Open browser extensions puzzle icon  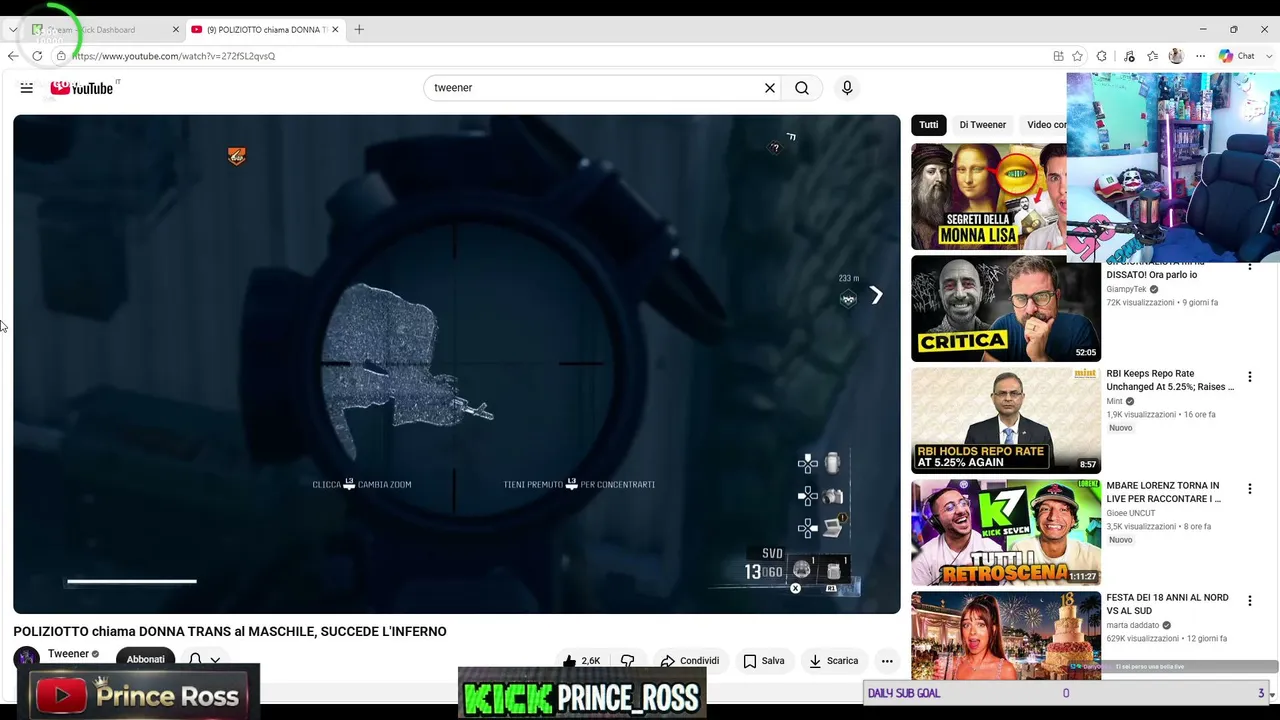coord(1102,56)
